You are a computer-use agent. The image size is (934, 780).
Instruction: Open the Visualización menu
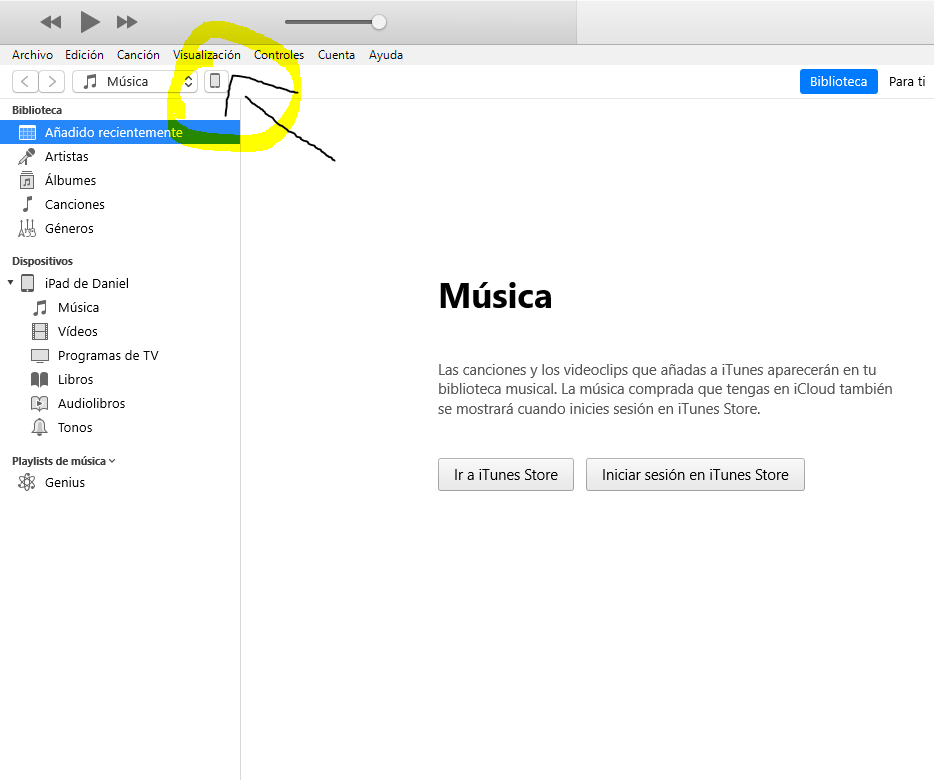tap(207, 55)
